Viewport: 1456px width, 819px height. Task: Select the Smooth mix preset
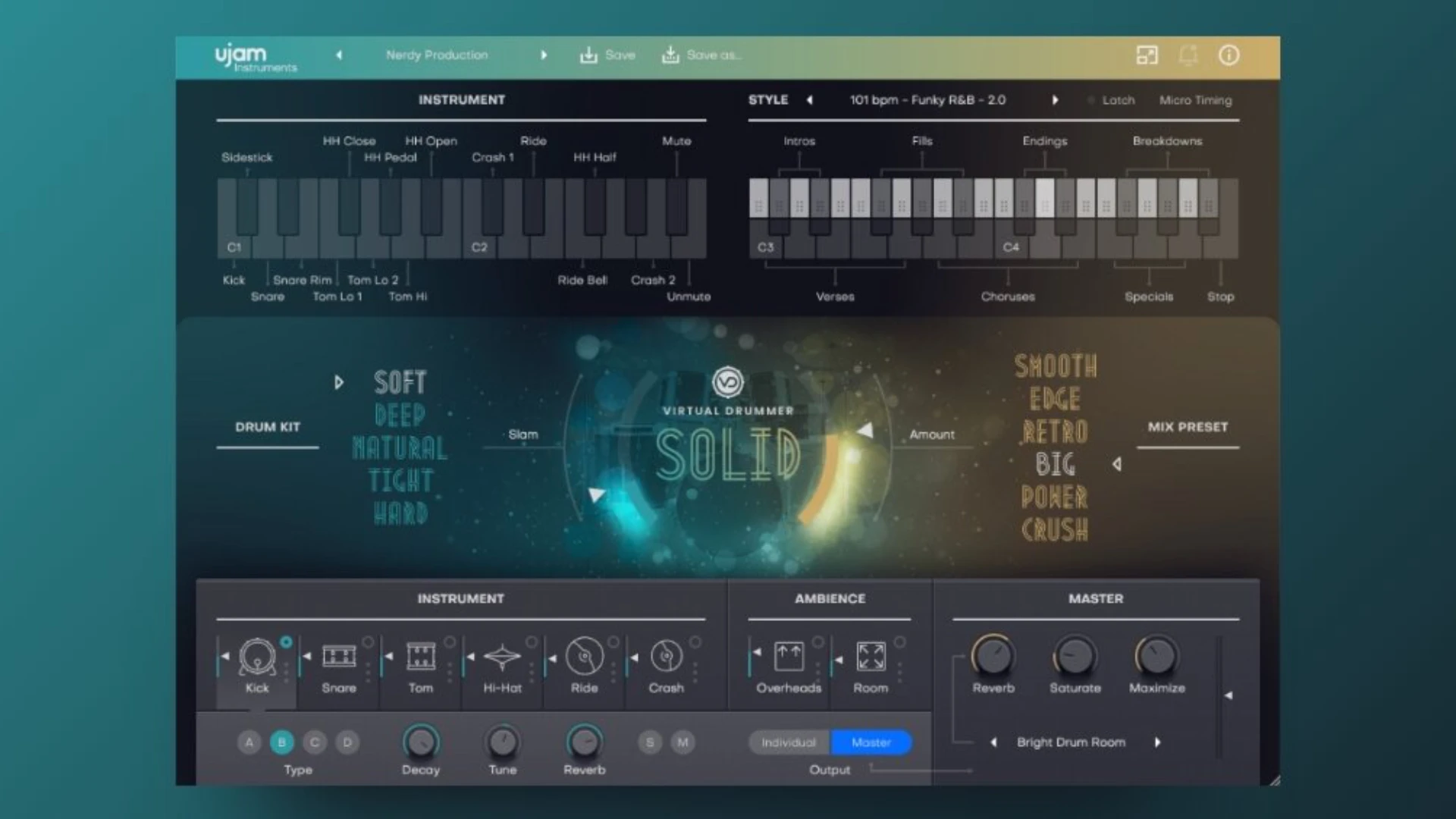(x=1056, y=366)
